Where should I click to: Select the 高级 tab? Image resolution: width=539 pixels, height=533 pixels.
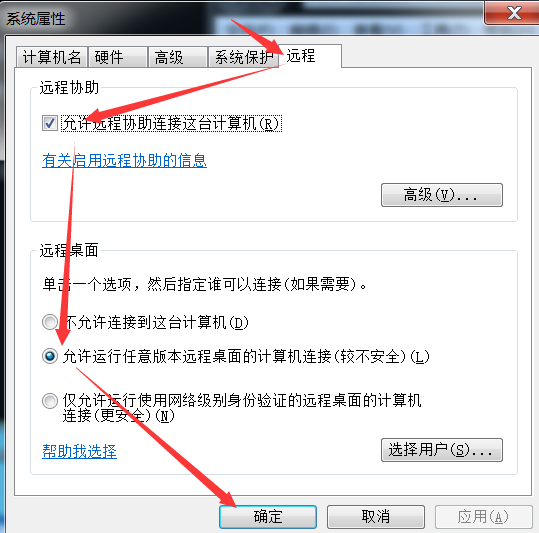point(178,57)
